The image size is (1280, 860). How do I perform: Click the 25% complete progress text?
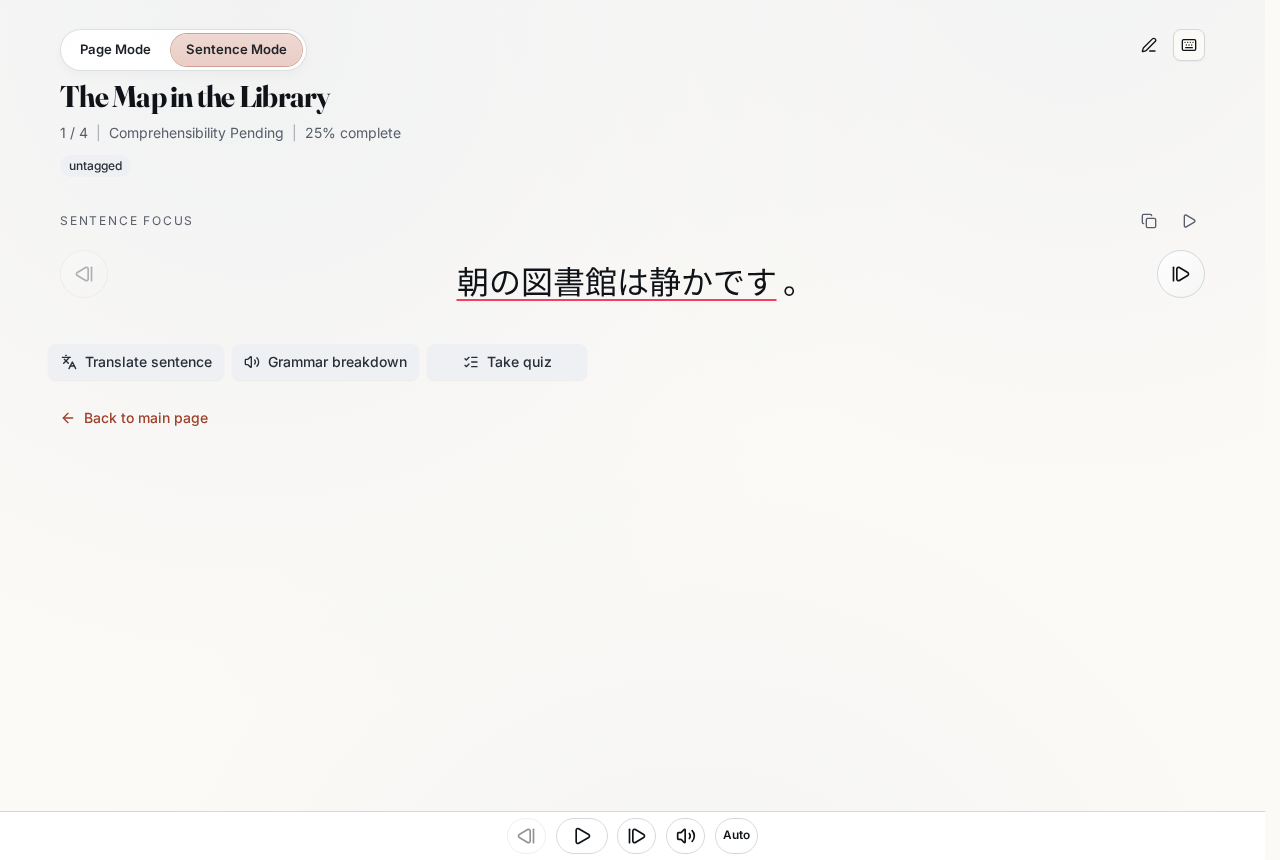(353, 133)
